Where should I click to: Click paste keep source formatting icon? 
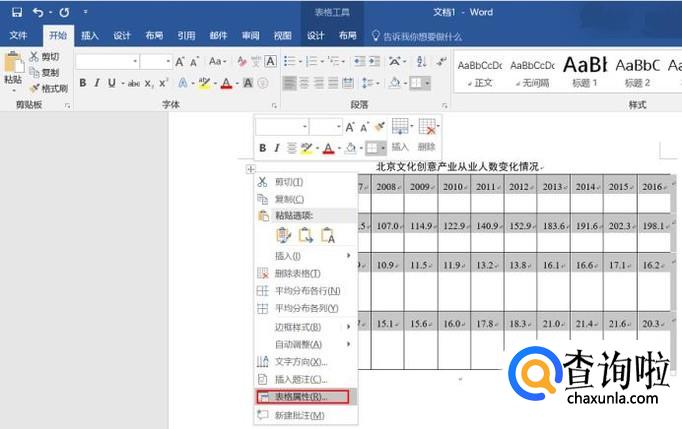283,235
